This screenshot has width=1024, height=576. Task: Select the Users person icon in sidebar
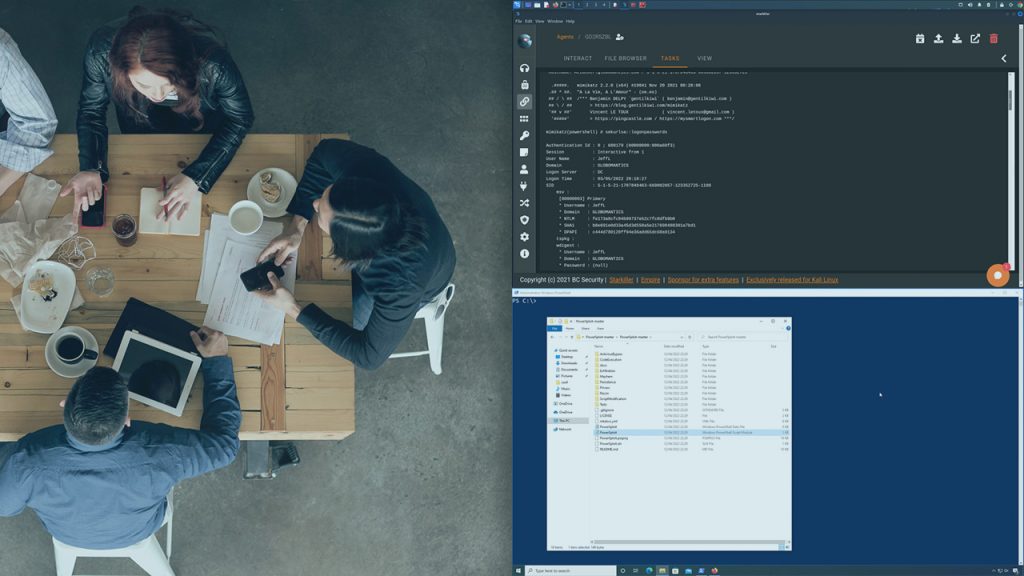524,169
